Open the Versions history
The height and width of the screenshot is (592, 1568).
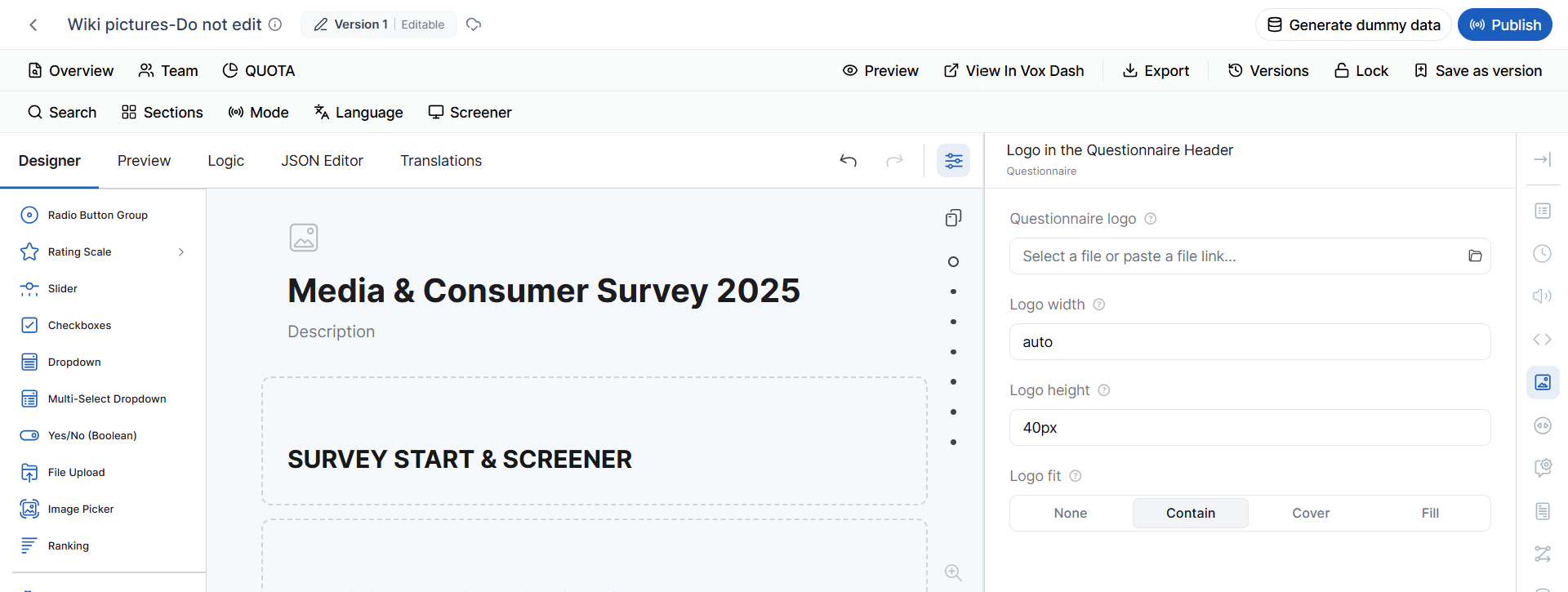click(x=1268, y=71)
